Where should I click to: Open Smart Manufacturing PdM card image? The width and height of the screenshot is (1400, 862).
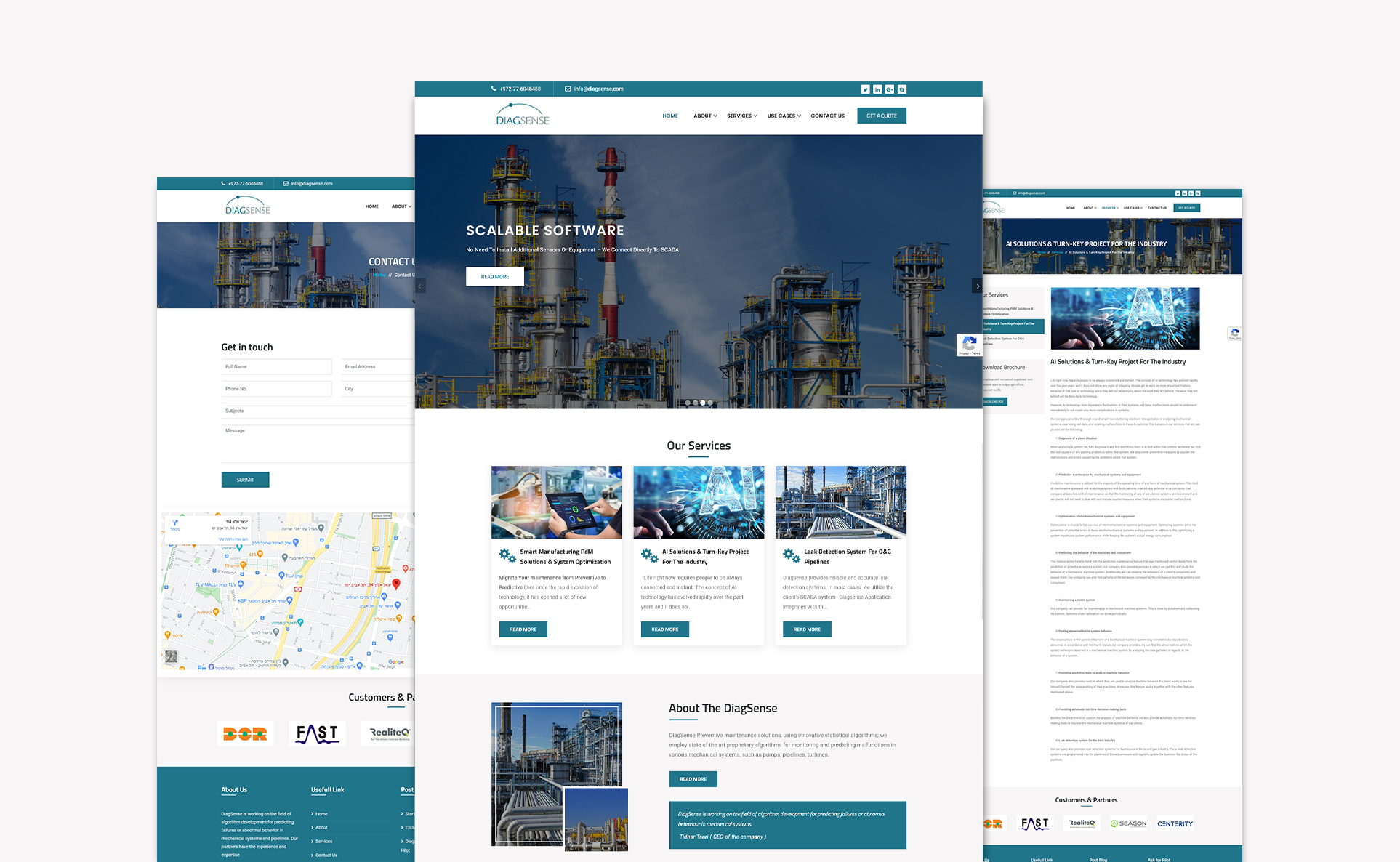(x=557, y=502)
